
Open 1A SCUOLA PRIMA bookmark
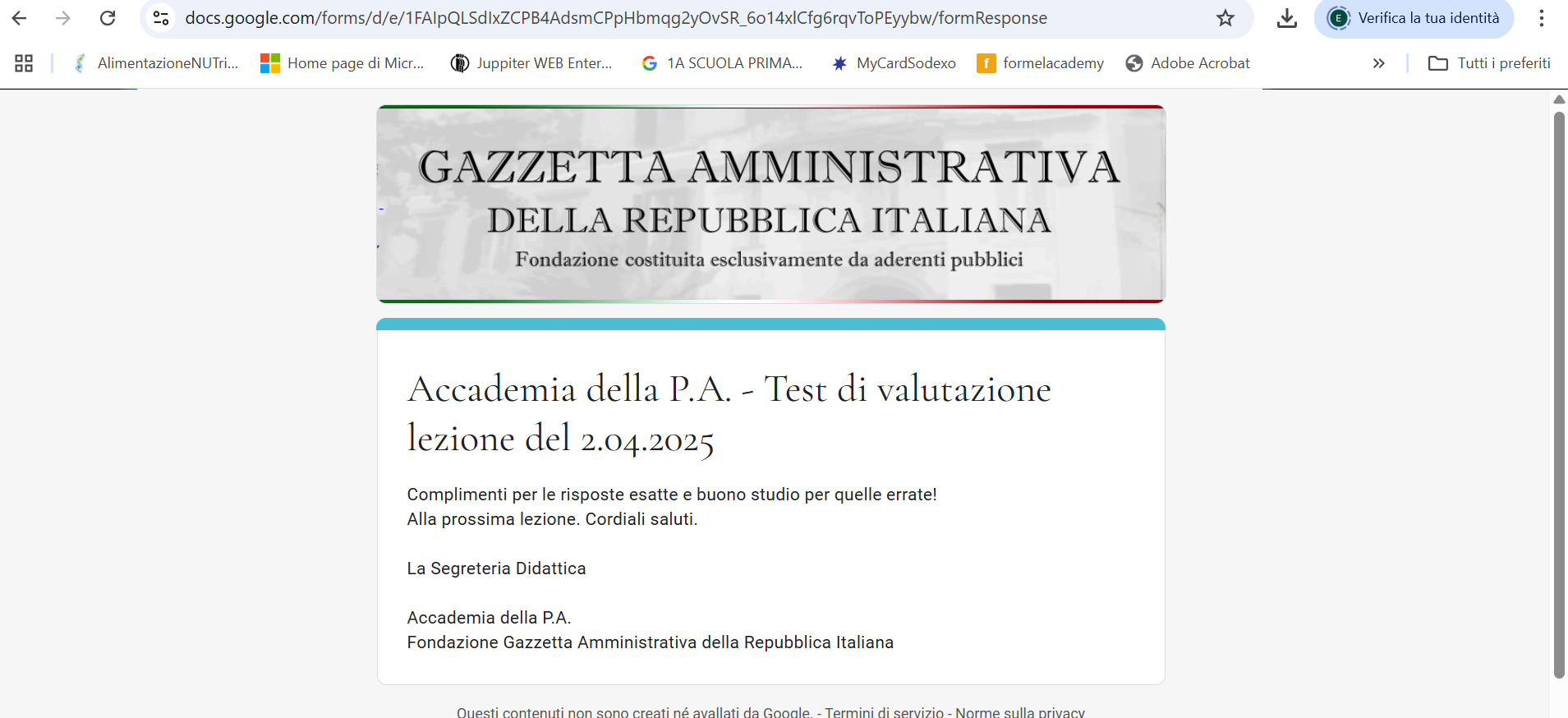coord(722,63)
